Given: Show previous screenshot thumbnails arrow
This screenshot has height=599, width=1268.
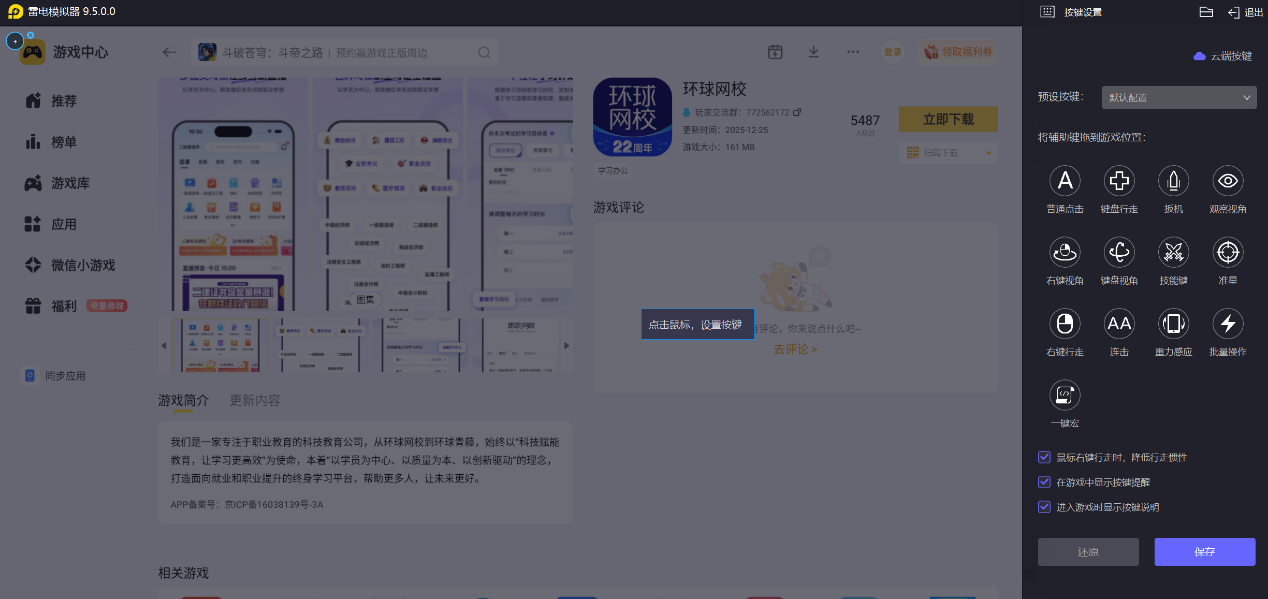Looking at the screenshot, I should (164, 345).
